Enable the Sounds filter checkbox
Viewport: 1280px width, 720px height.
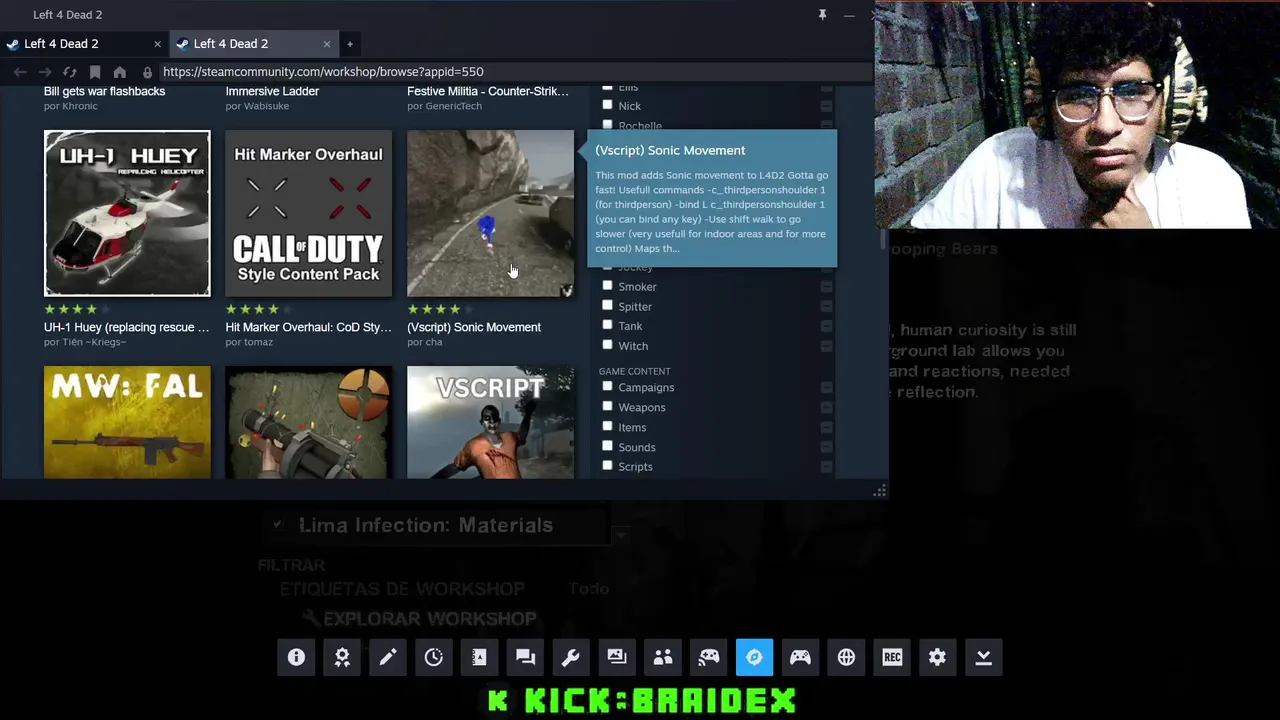pos(607,446)
